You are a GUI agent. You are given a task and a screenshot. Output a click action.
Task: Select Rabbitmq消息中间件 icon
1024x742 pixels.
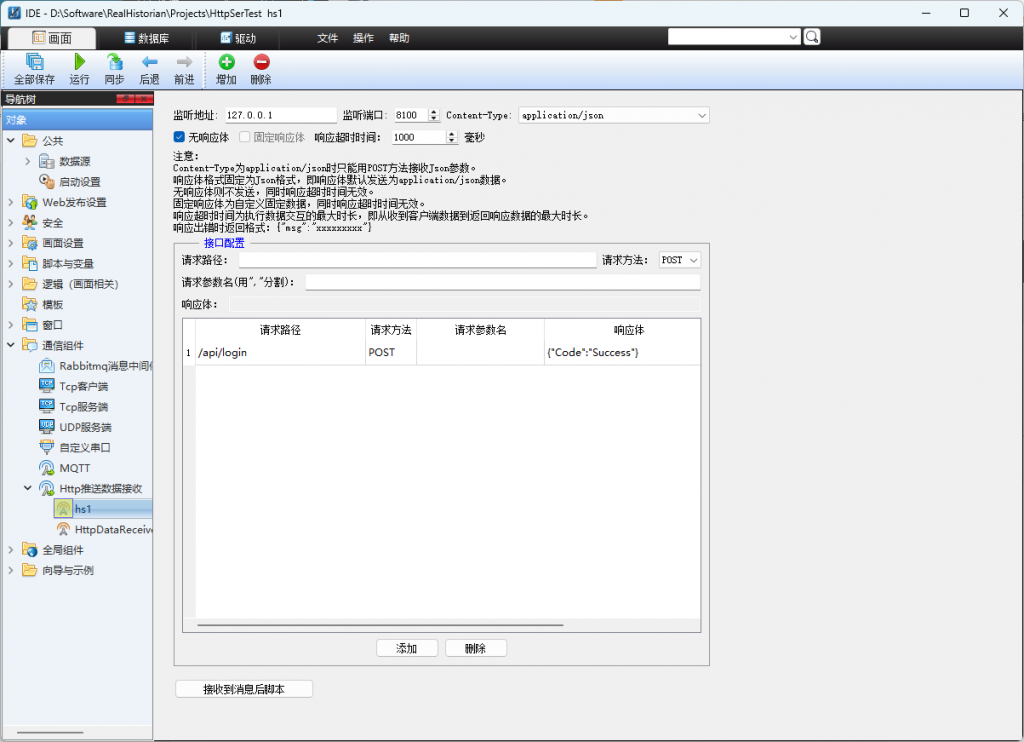click(46, 366)
